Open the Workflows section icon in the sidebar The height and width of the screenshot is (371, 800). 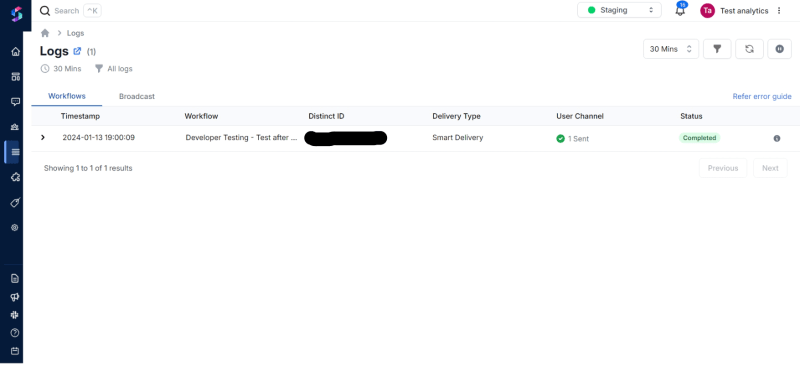pyautogui.click(x=15, y=77)
